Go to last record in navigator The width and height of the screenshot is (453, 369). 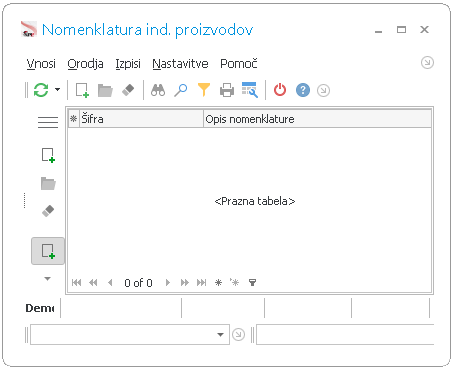tap(201, 283)
